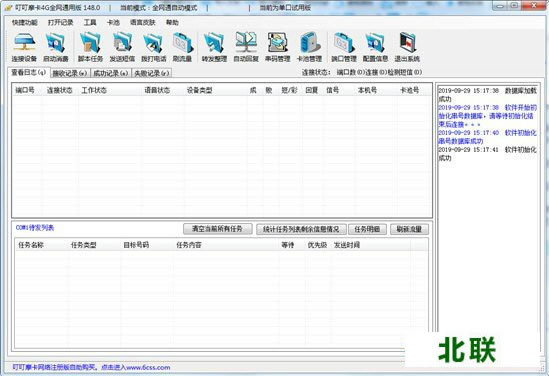Click the 优先级 column header

[317, 245]
